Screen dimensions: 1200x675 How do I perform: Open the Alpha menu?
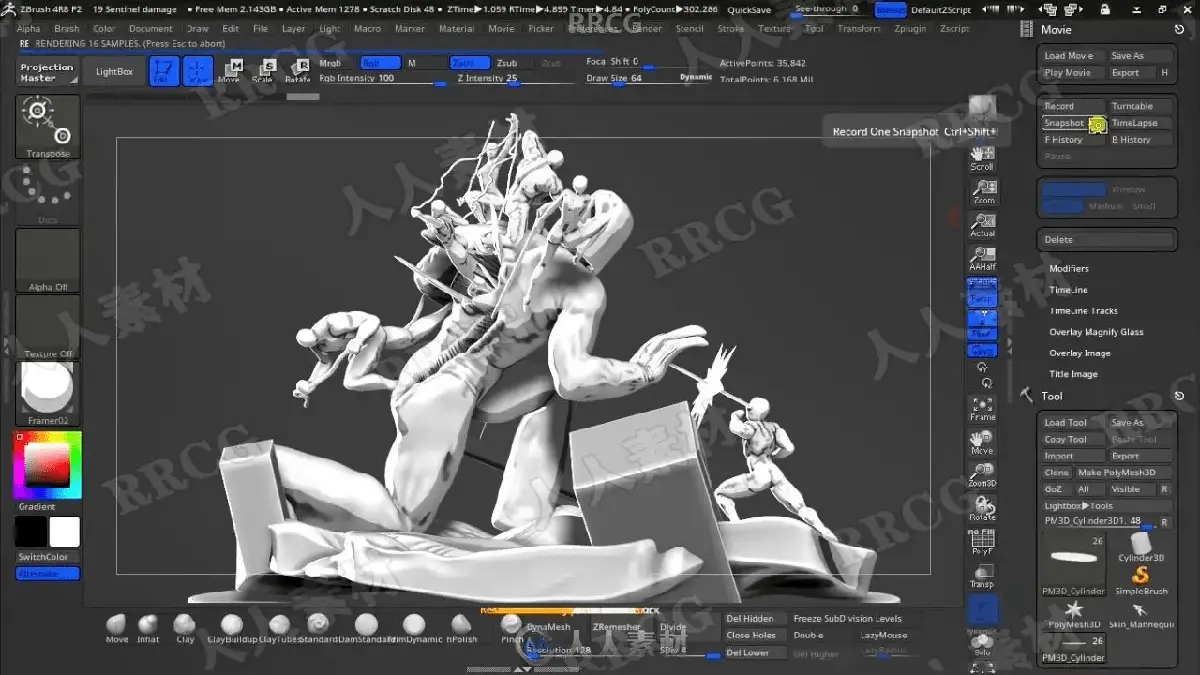29,29
